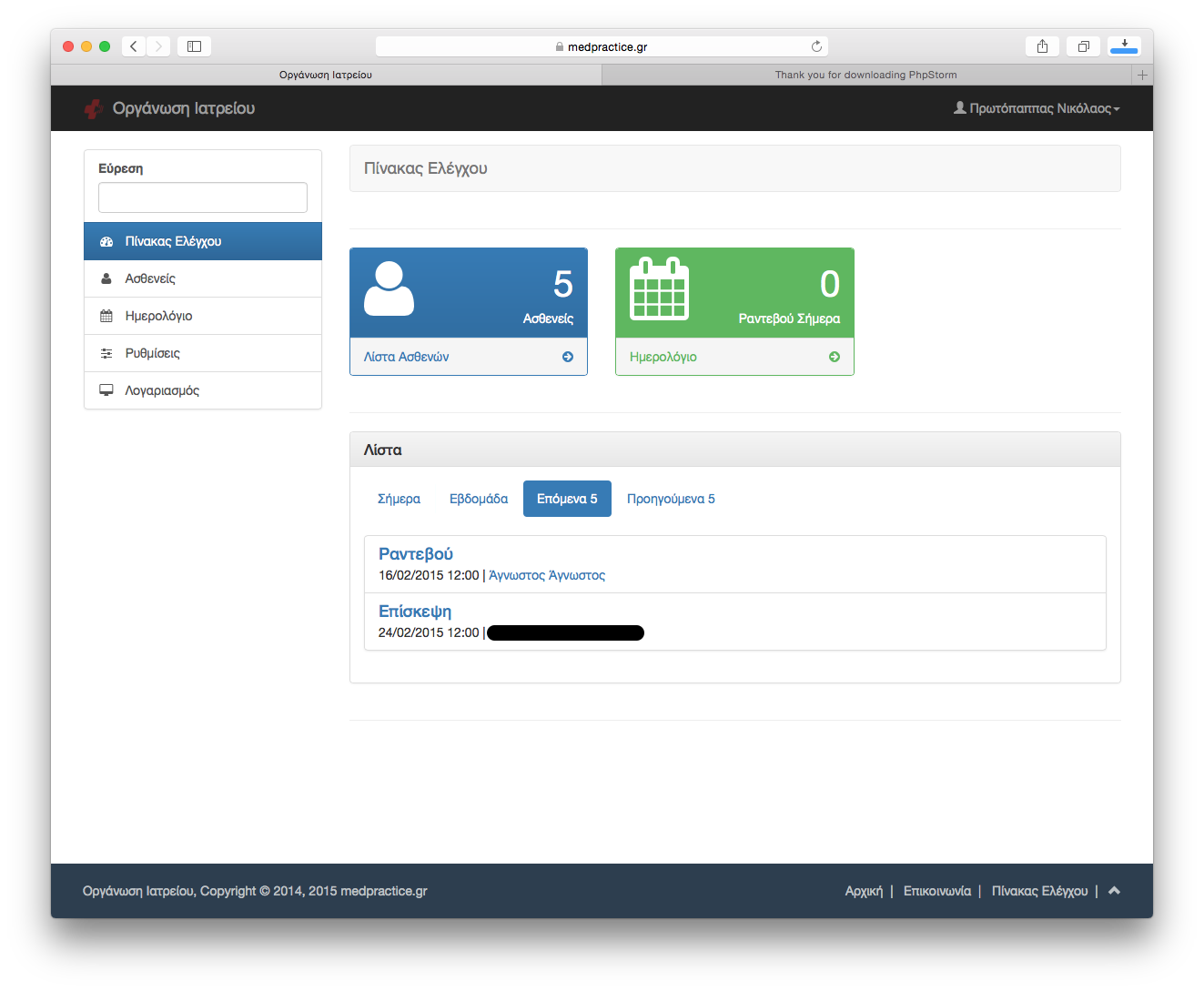Open Ασθενείς in the sidebar menu
1204x991 pixels.
pos(150,278)
